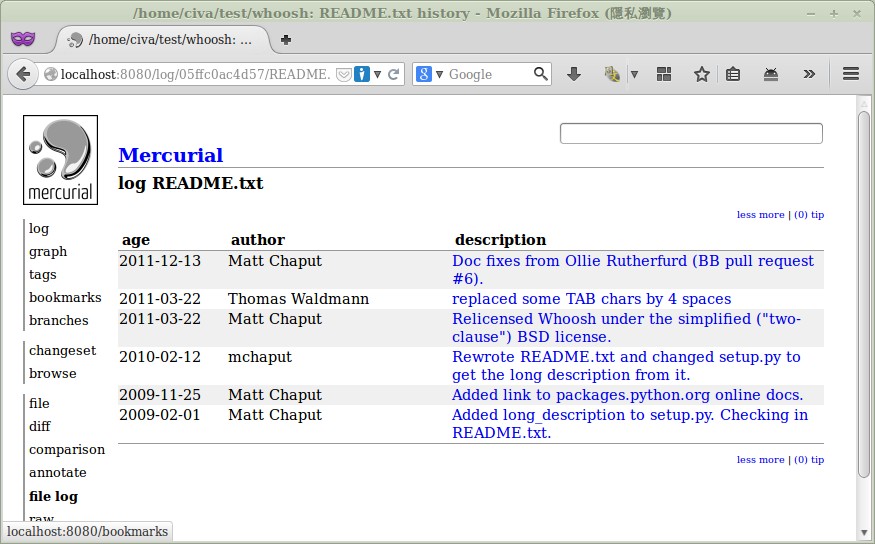Viewport: 875px width, 544px height.
Task: Click the search magnifier icon
Action: [x=540, y=74]
